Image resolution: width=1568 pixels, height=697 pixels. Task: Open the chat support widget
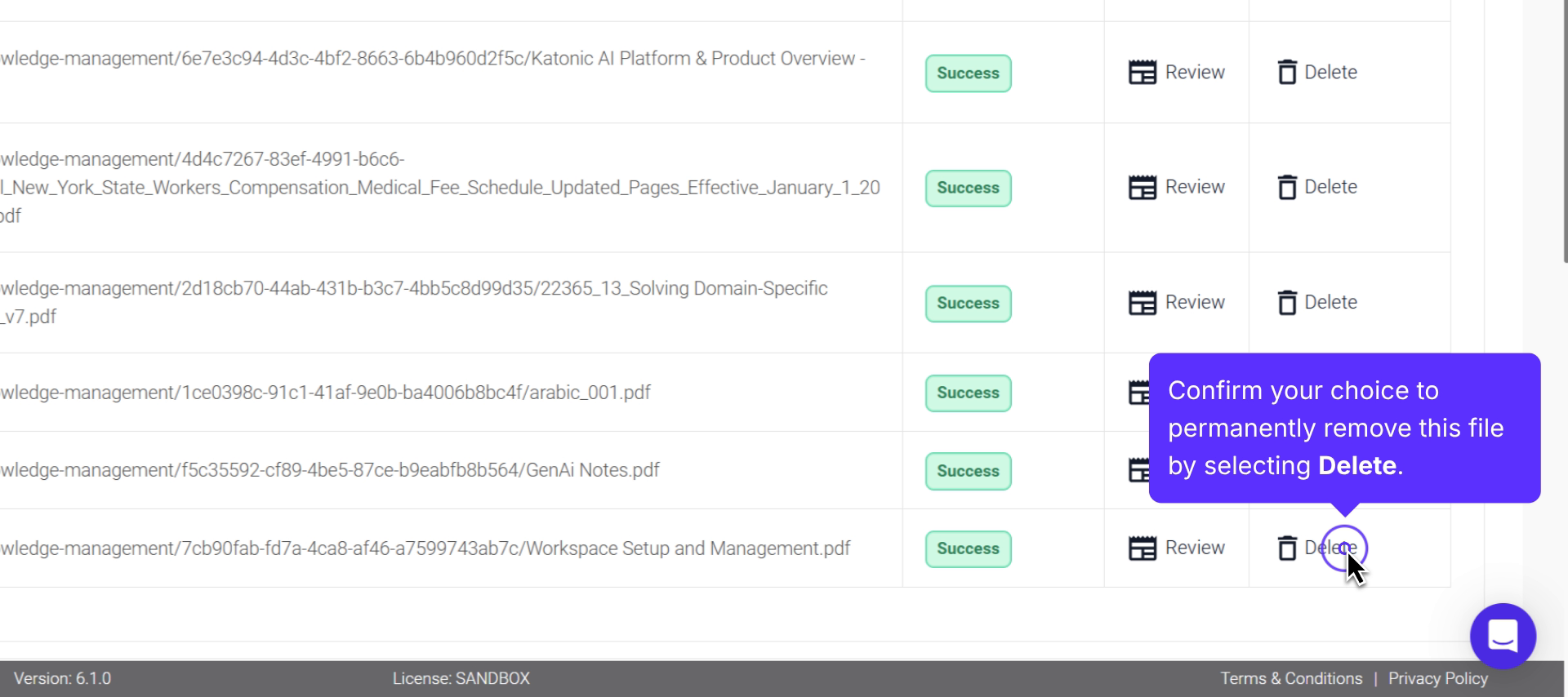click(1503, 636)
